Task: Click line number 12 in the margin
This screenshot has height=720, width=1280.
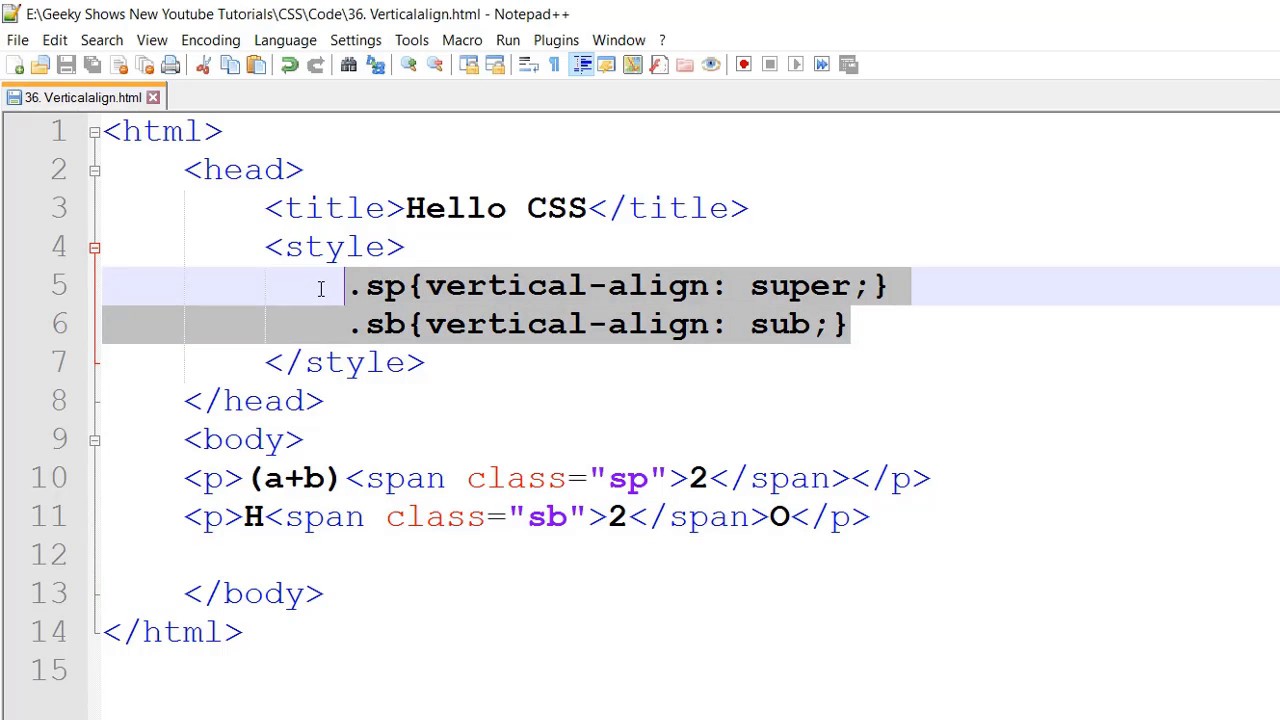Action: pyautogui.click(x=48, y=555)
